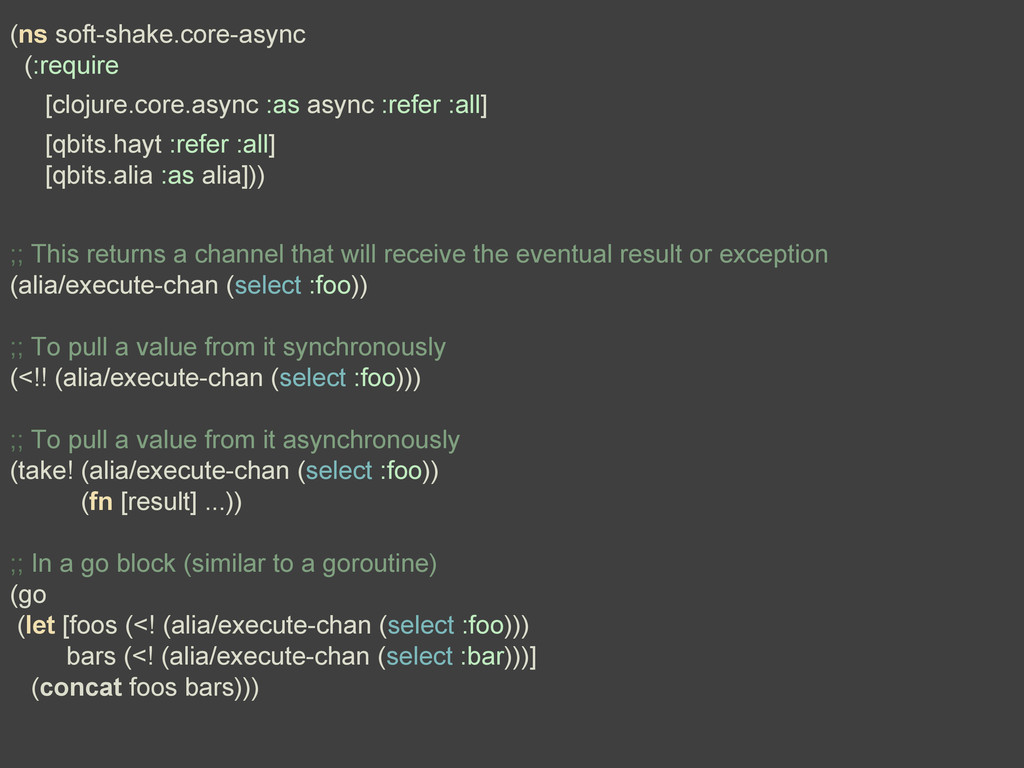Click clojure.core.async in the require vector
Viewport: 1024px width, 768px height.
point(155,105)
